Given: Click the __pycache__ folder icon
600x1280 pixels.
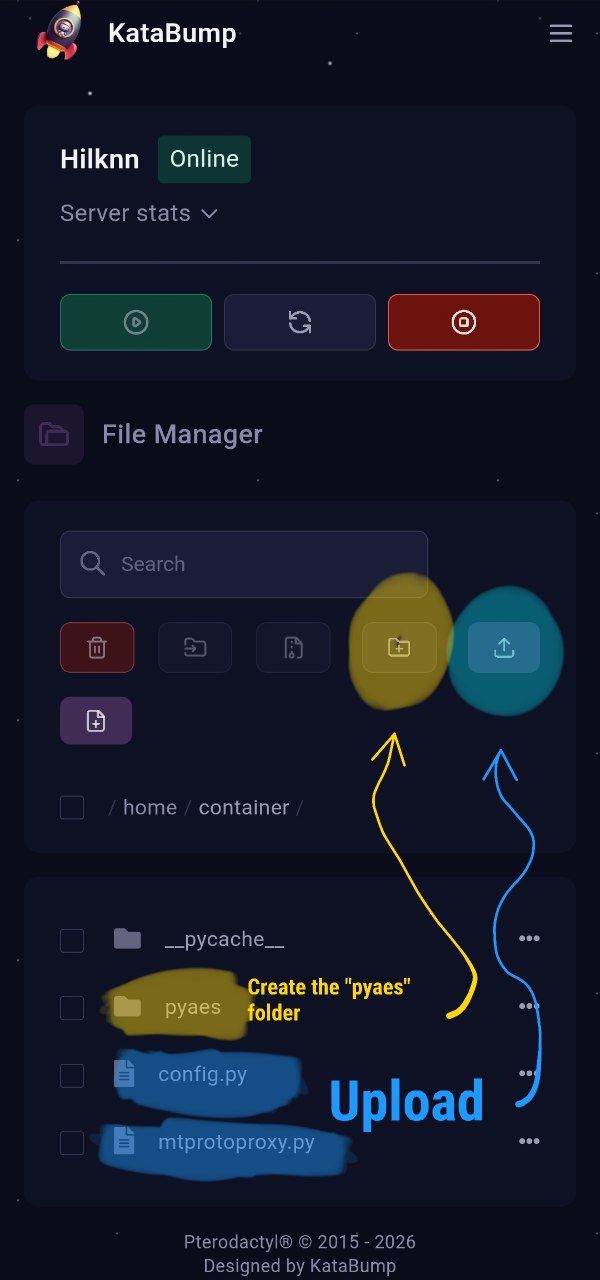Looking at the screenshot, I should pos(127,939).
